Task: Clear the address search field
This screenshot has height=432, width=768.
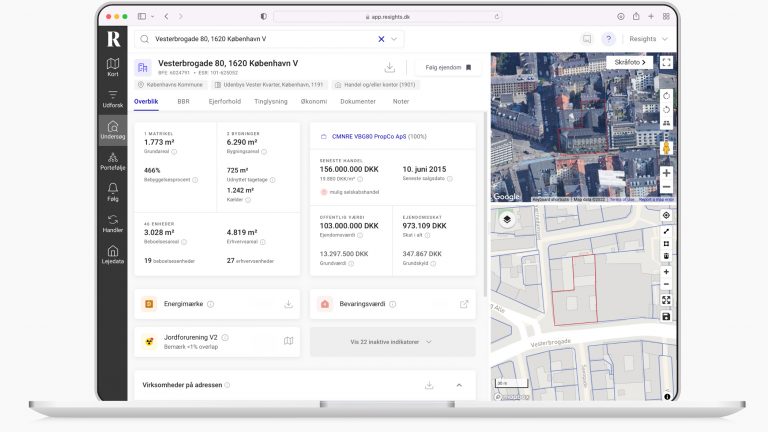Action: pos(381,39)
